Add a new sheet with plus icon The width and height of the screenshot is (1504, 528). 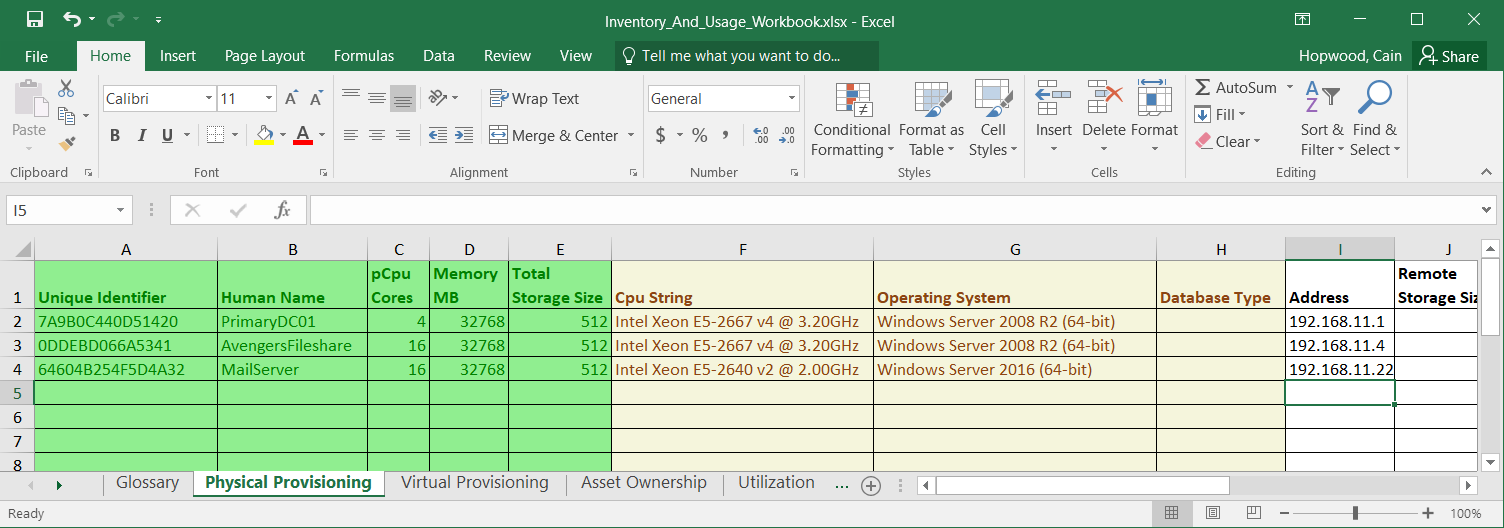871,486
